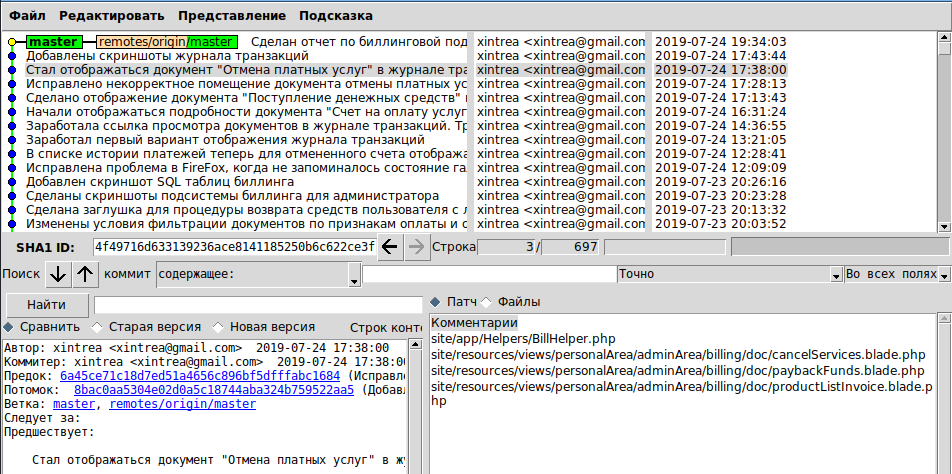Select commit 'Добавлены скриншоты журнала транзакций'
The height and width of the screenshot is (474, 952).
[168, 56]
